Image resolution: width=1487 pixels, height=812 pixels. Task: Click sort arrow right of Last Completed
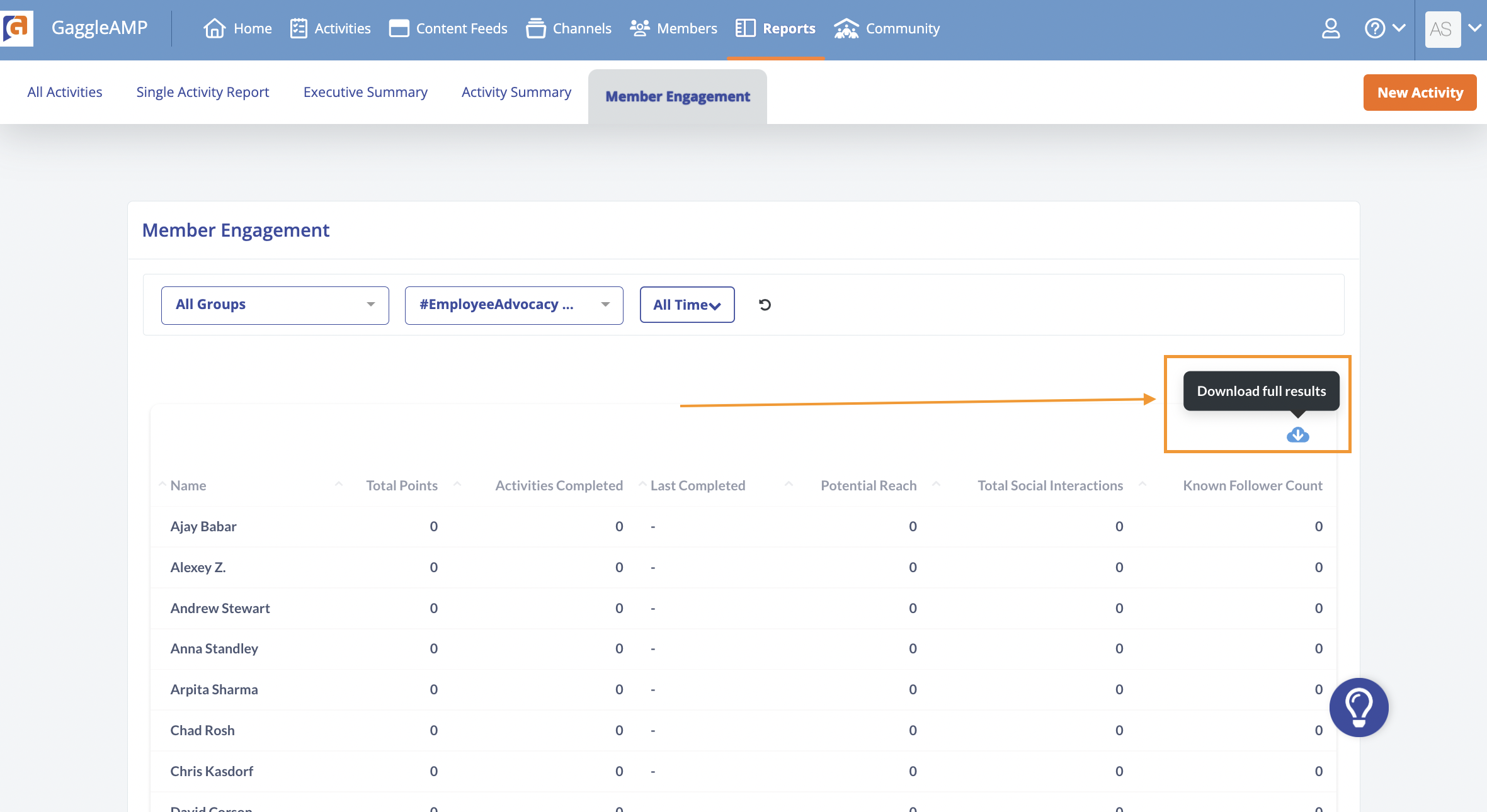click(789, 483)
